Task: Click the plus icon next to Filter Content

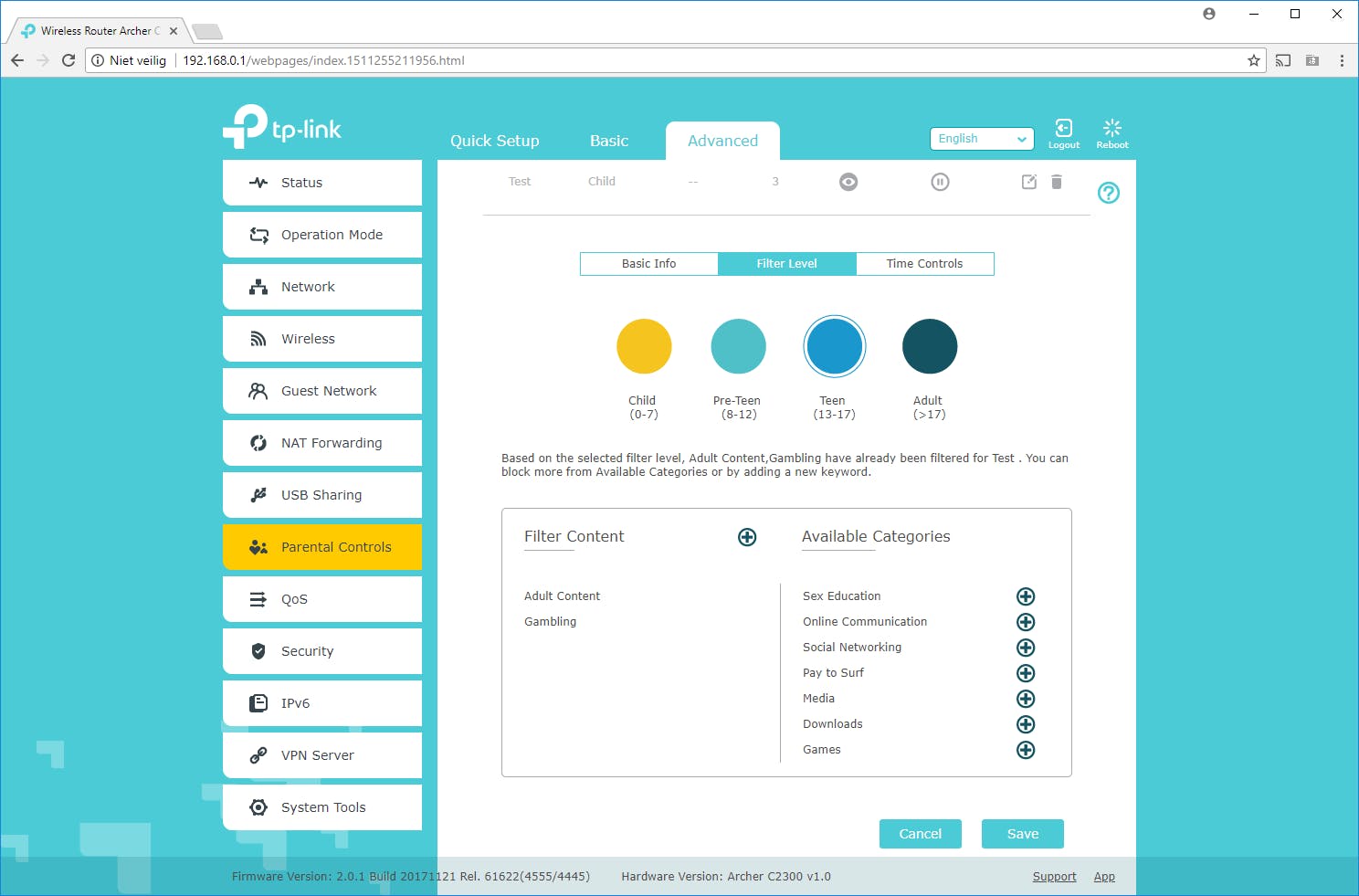Action: tap(747, 537)
